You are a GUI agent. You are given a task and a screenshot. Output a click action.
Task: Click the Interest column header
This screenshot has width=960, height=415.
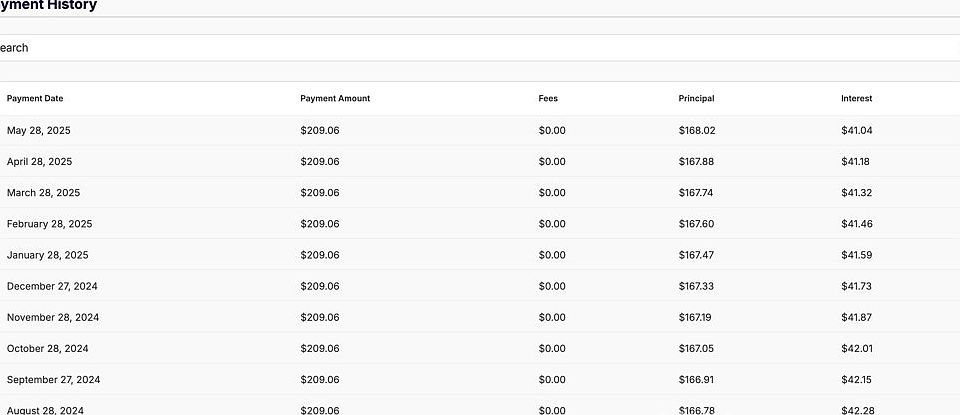pyautogui.click(x=856, y=98)
